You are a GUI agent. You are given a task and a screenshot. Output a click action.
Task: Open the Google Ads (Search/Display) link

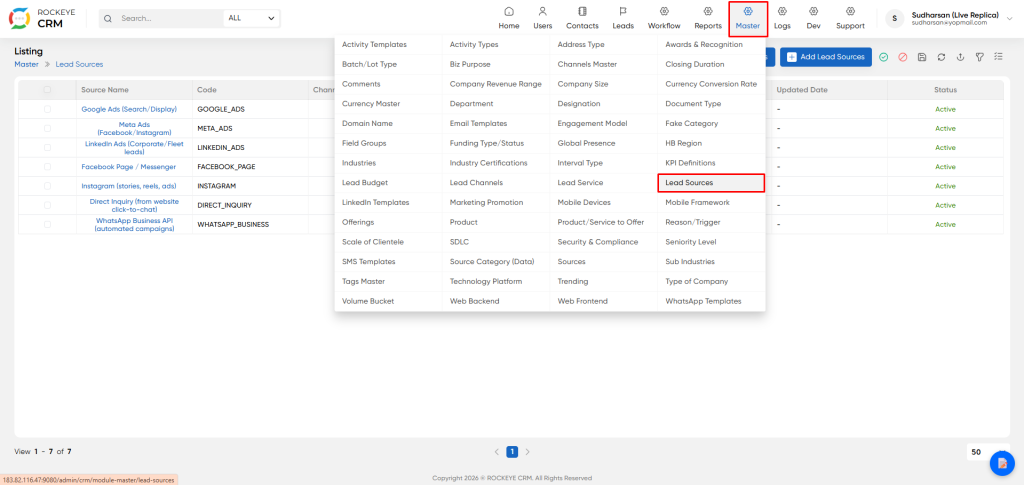(129, 109)
